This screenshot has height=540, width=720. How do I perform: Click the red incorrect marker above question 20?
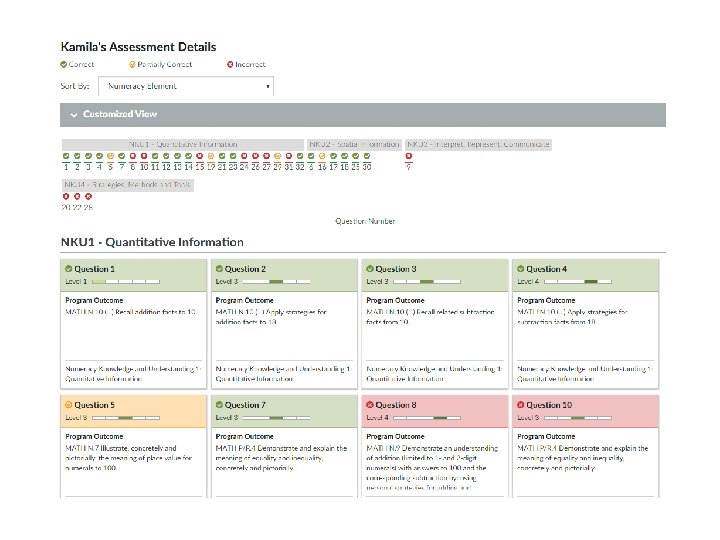(66, 196)
